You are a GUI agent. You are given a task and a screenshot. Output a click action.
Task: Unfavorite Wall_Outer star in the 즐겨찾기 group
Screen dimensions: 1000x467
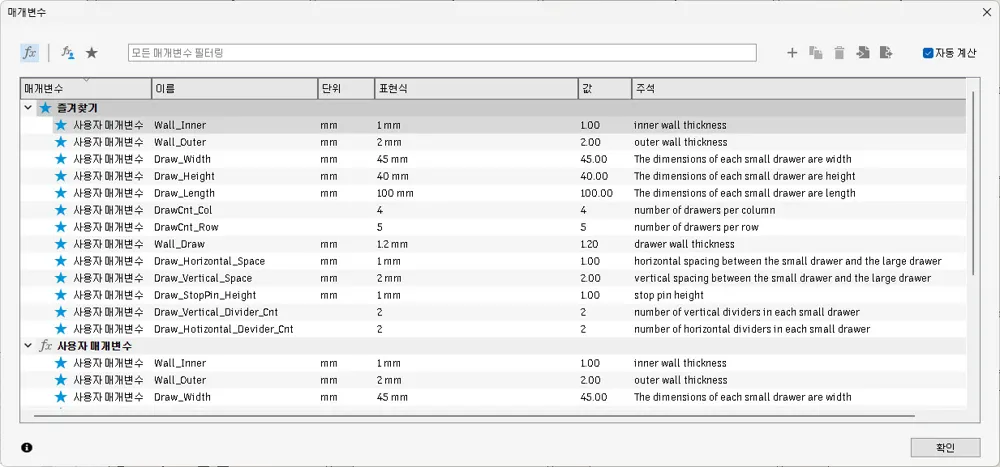tap(61, 142)
